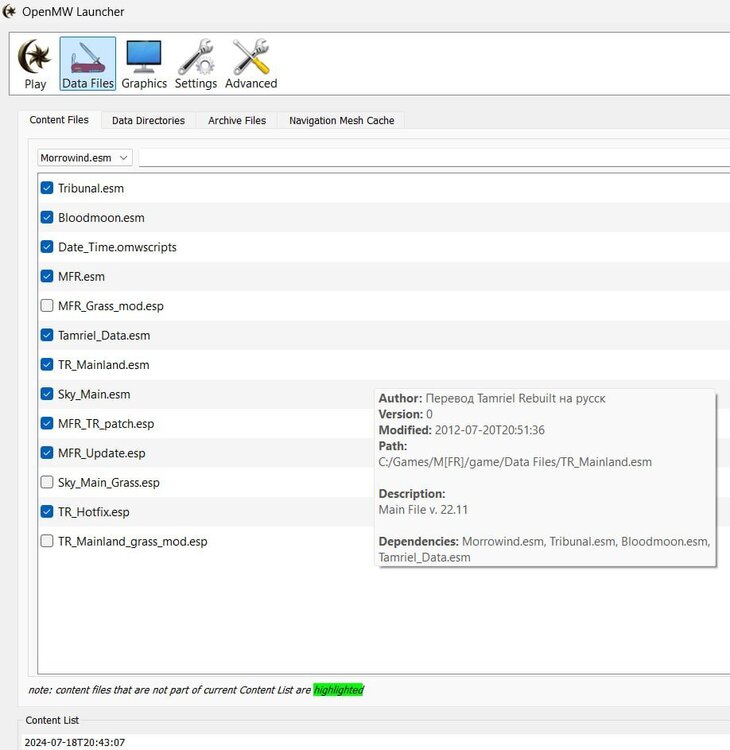Select the MFR_Grass_mod.esp file name
This screenshot has height=750, width=730.
111,306
